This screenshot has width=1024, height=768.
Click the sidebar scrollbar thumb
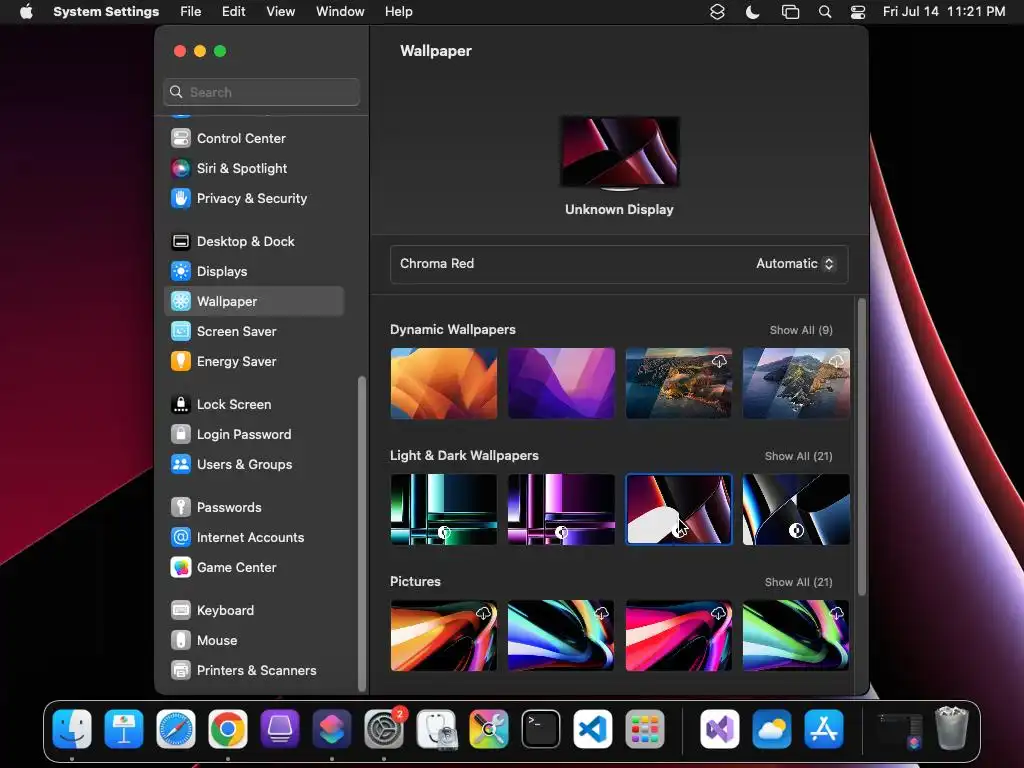361,534
